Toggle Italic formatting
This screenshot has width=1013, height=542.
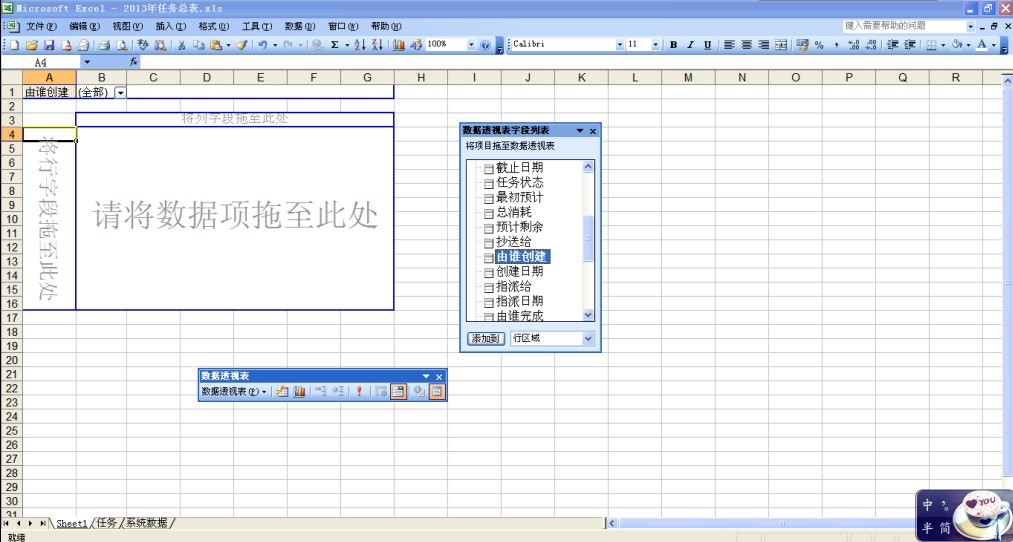(x=690, y=45)
